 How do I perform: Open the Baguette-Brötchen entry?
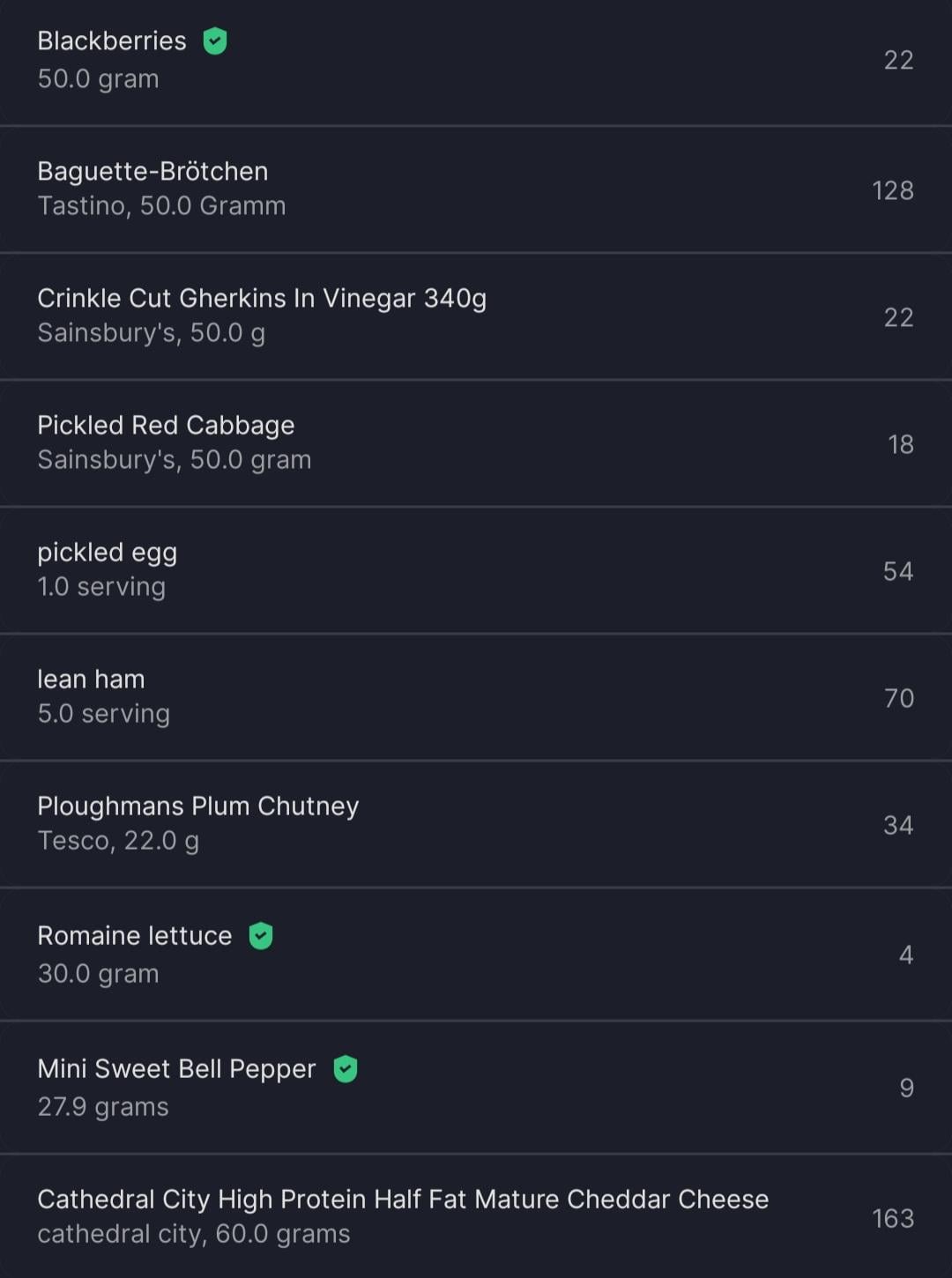click(152, 172)
